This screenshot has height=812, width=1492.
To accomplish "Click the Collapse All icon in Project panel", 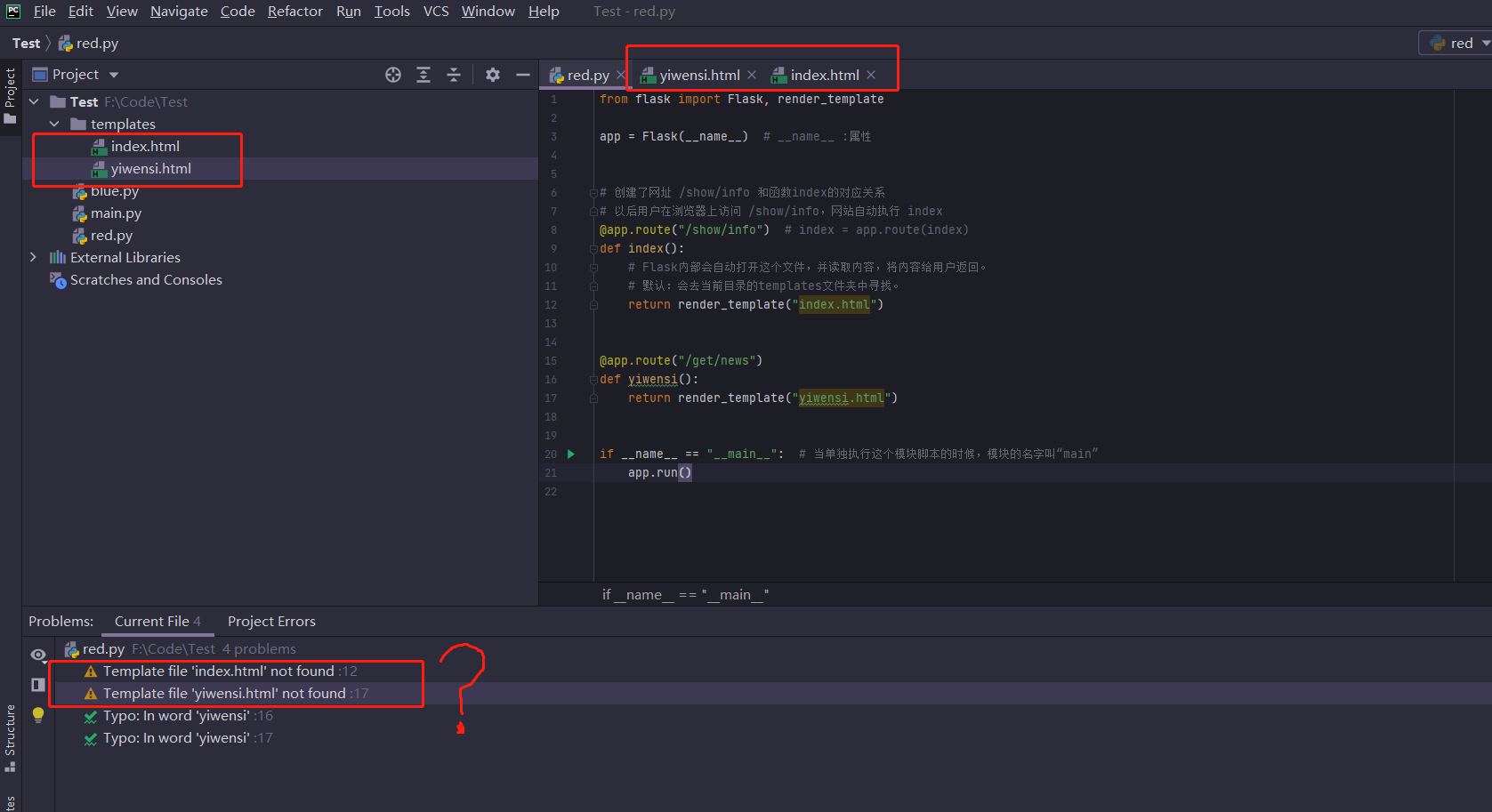I will pos(454,75).
